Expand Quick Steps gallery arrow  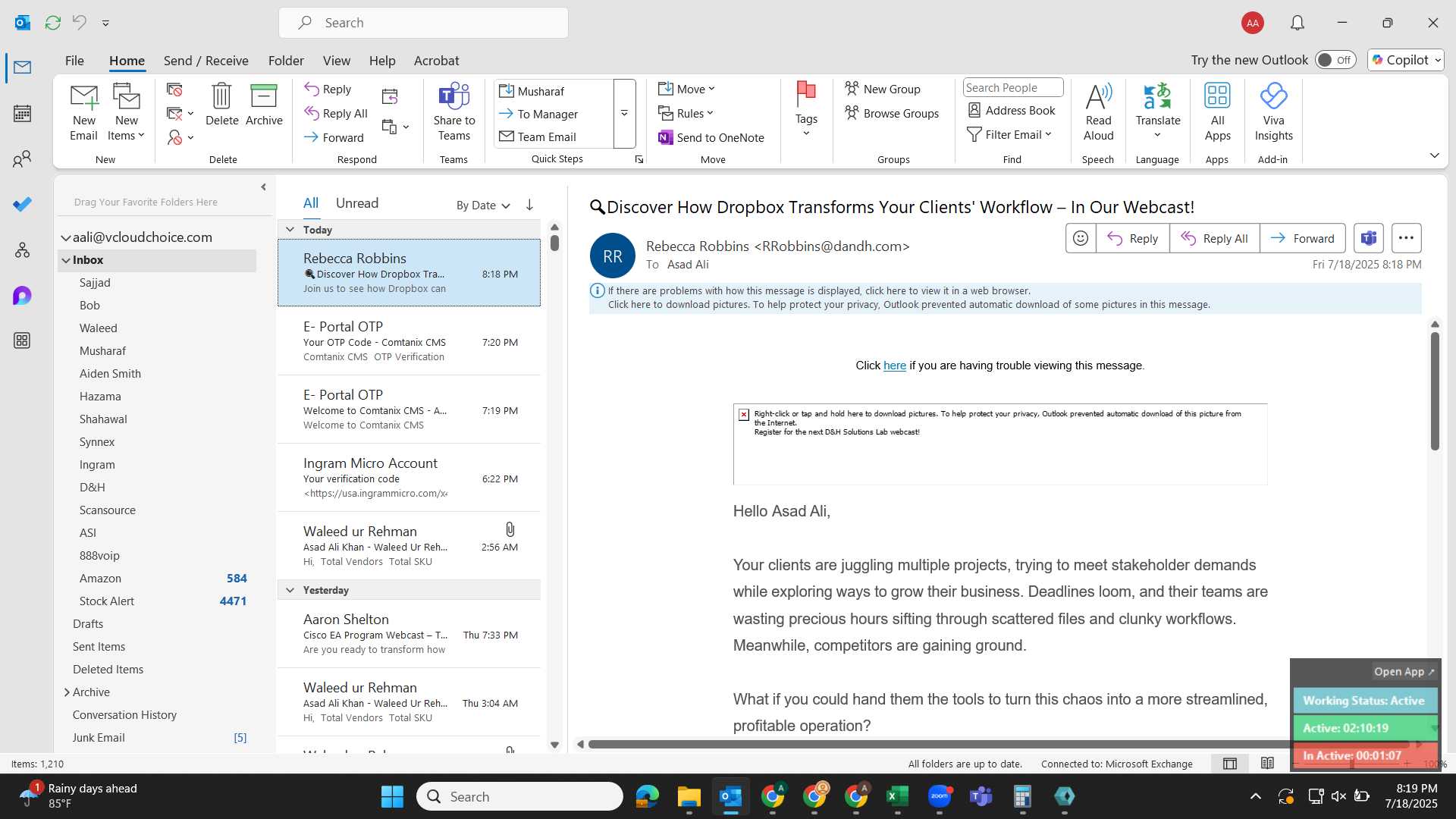[x=624, y=114]
